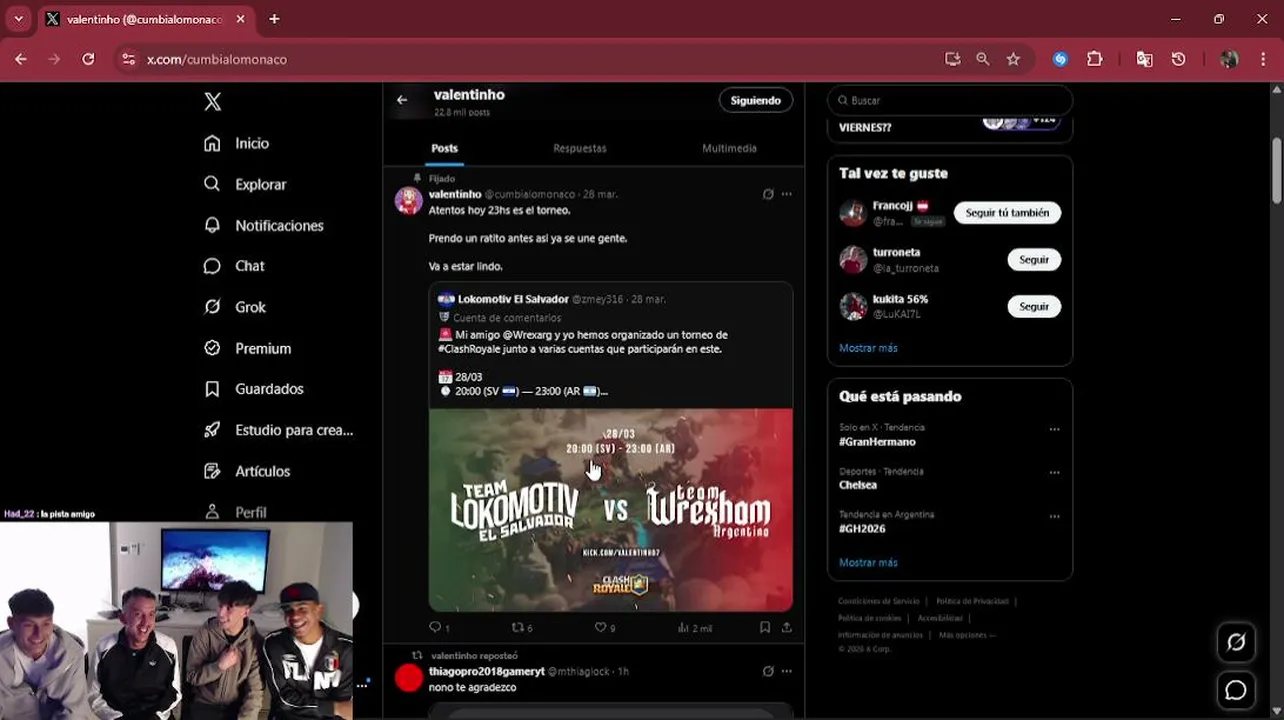
Task: Go back with profile header arrow
Action: 402,100
